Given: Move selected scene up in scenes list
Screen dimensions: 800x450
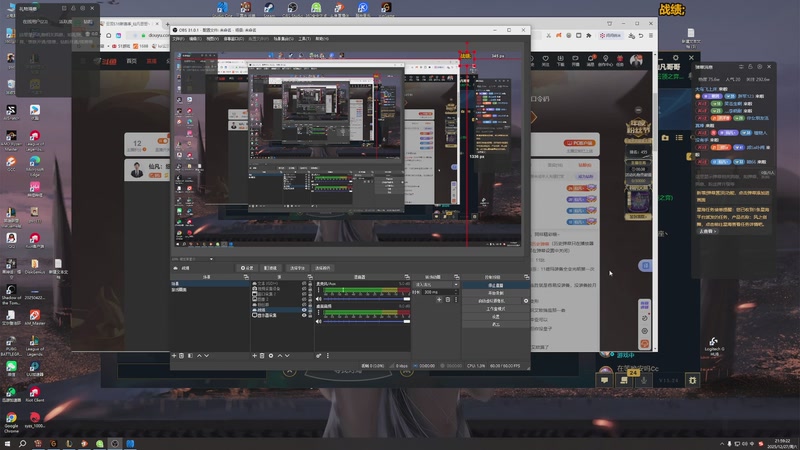Looking at the screenshot, I should coord(199,356).
